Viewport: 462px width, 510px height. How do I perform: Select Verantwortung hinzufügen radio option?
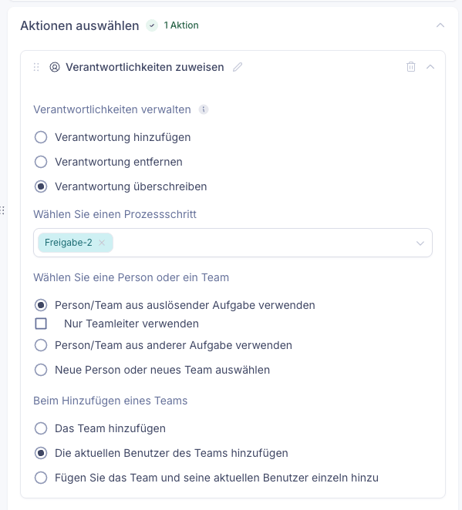point(41,137)
